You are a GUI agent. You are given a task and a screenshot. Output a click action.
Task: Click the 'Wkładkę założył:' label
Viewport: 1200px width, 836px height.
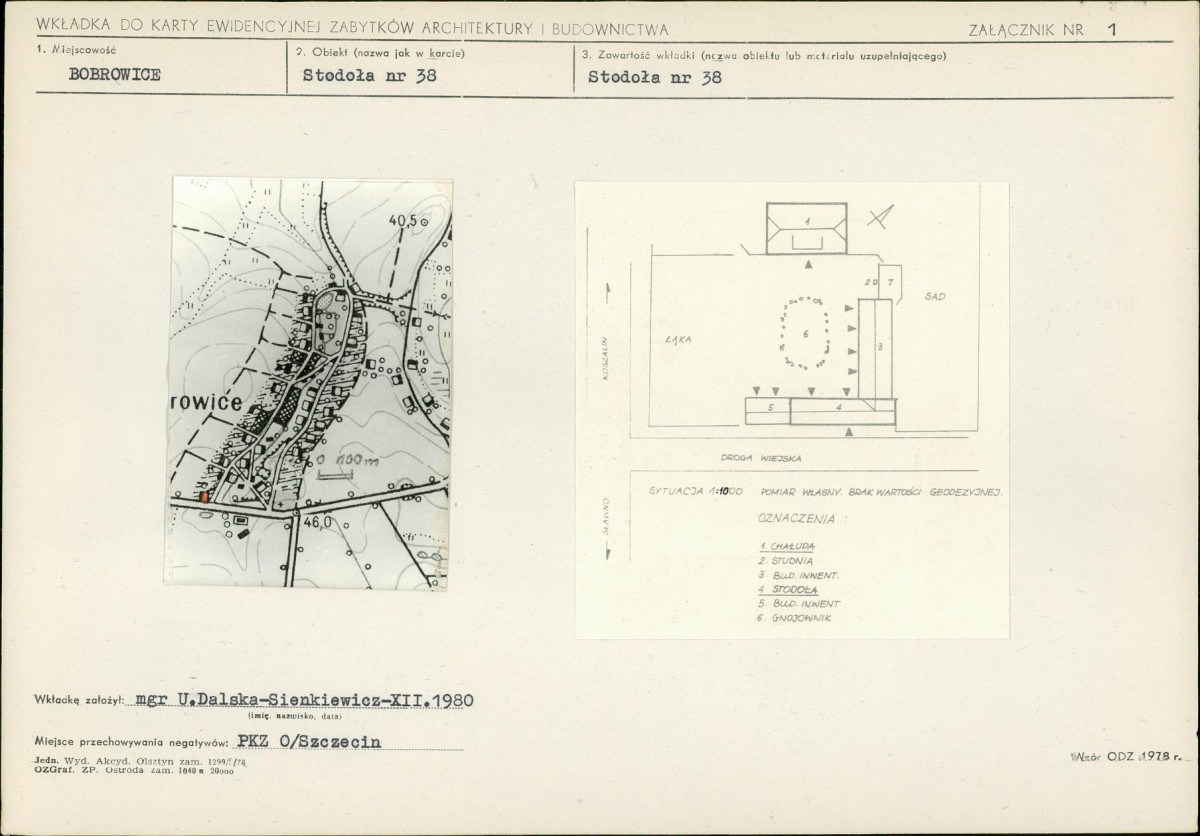click(78, 702)
